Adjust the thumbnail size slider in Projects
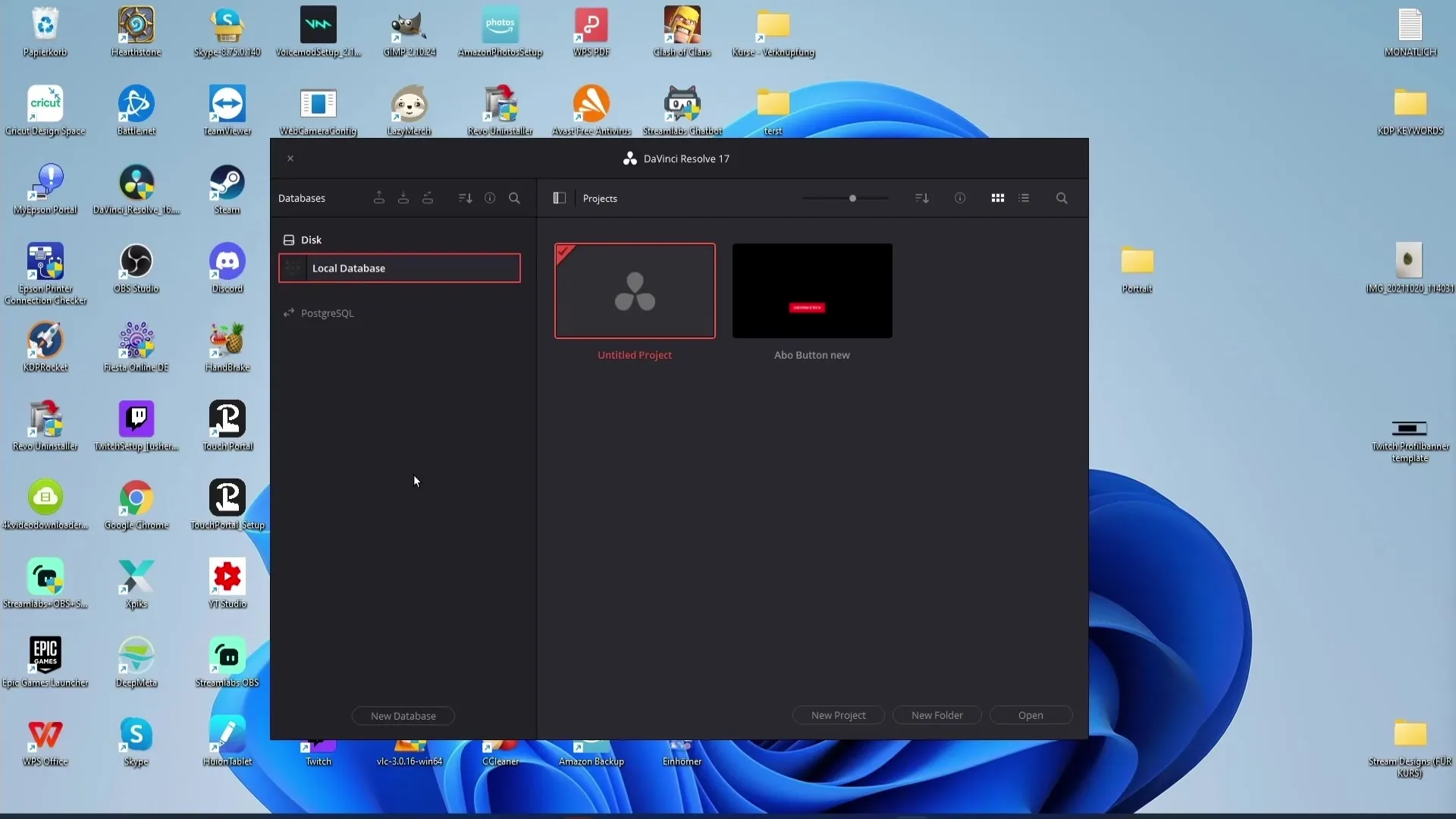 tap(853, 198)
